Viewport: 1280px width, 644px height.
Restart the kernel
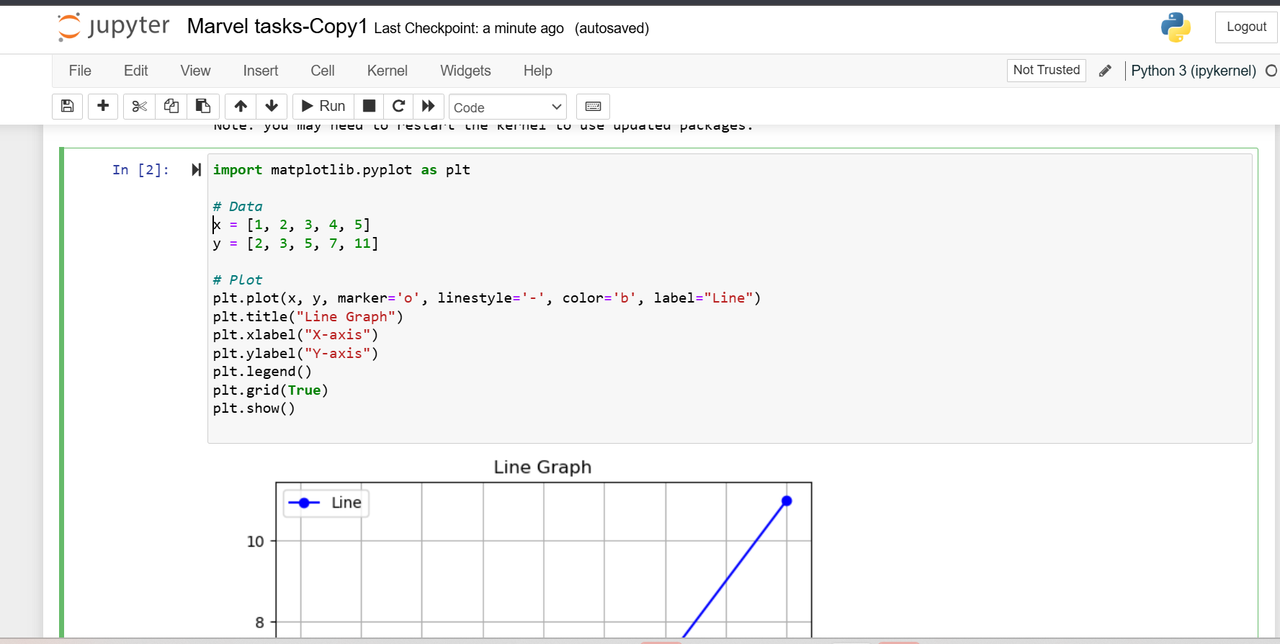[x=399, y=106]
